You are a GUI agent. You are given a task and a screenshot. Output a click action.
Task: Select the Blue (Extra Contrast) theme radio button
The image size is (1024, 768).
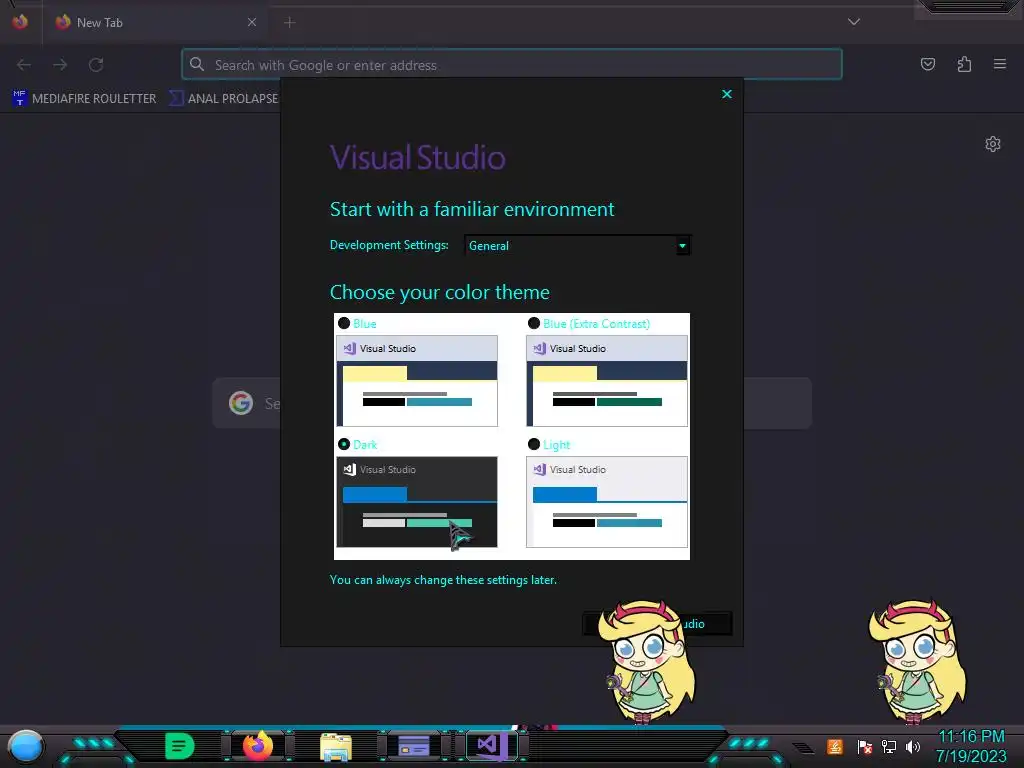[x=534, y=323]
